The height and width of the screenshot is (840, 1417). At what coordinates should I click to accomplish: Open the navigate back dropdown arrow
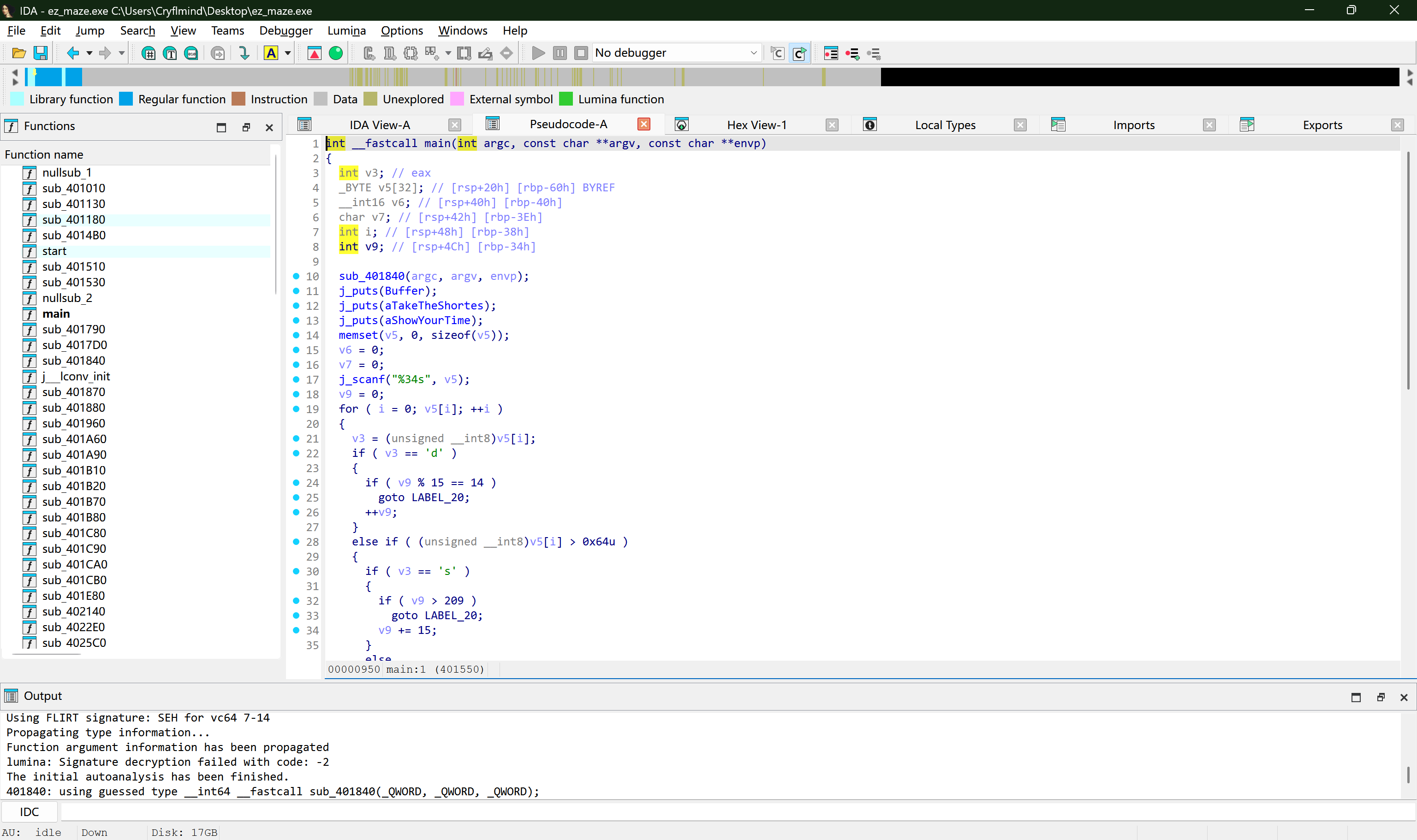point(89,54)
